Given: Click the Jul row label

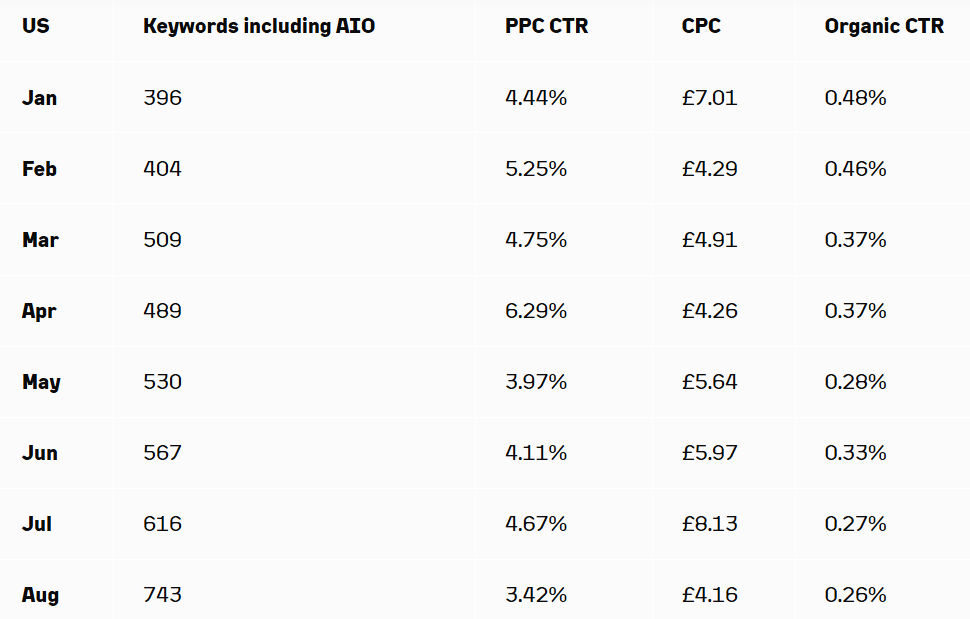Looking at the screenshot, I should [37, 524].
